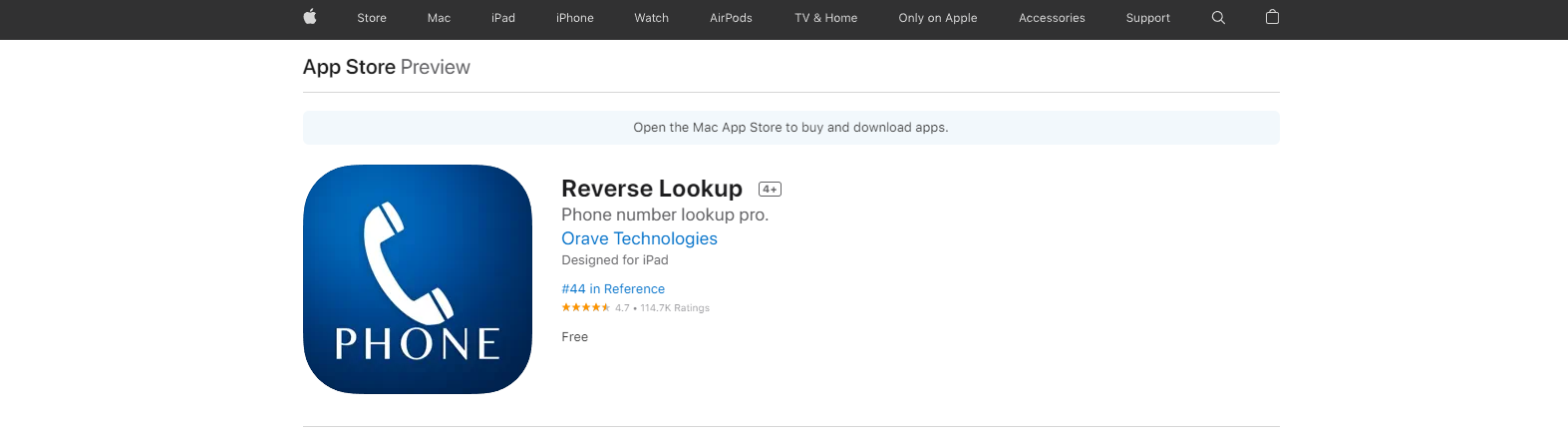Click the Phone number lookup pro subtitle
Screen dimensions: 1568x436
[x=665, y=215]
